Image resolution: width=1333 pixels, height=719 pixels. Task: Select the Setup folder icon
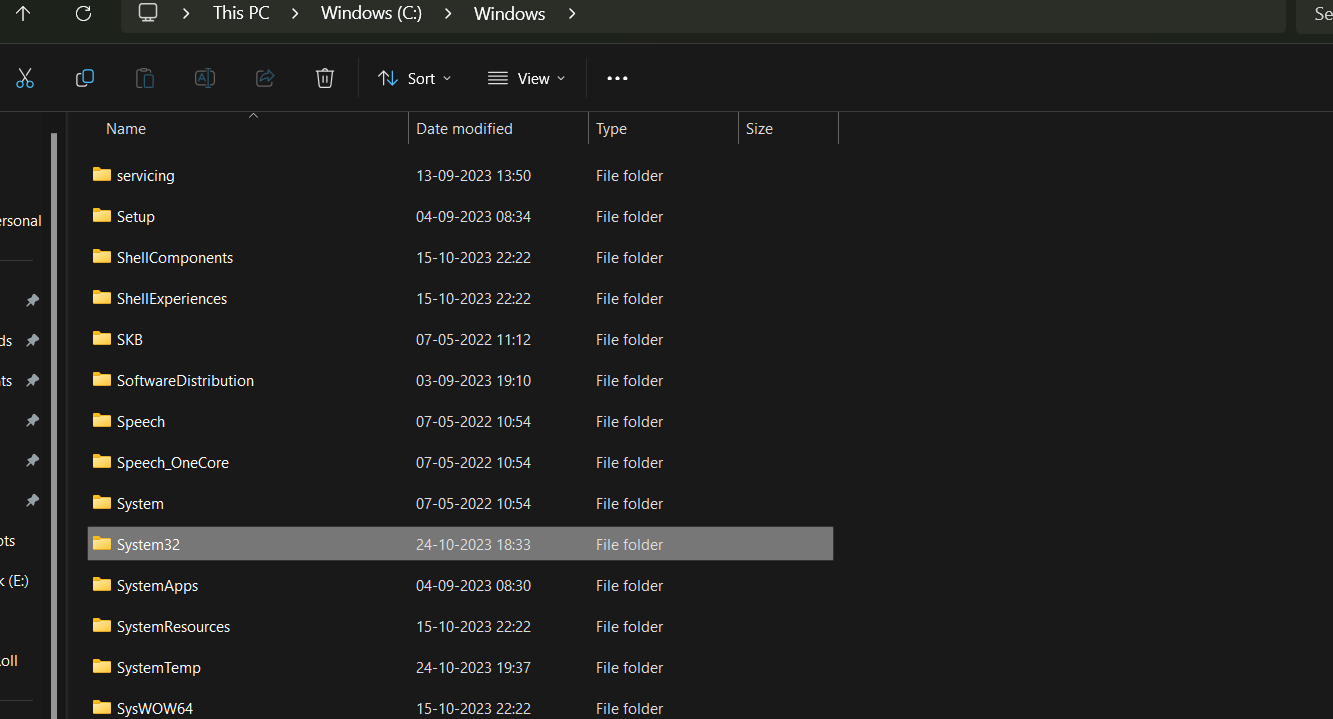point(102,216)
